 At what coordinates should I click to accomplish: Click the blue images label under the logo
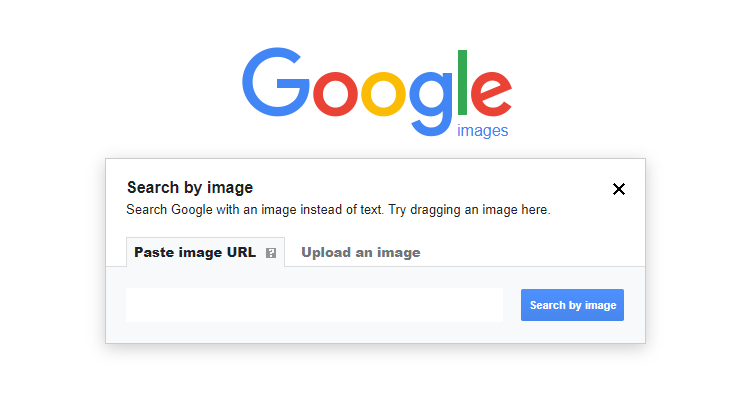482,130
